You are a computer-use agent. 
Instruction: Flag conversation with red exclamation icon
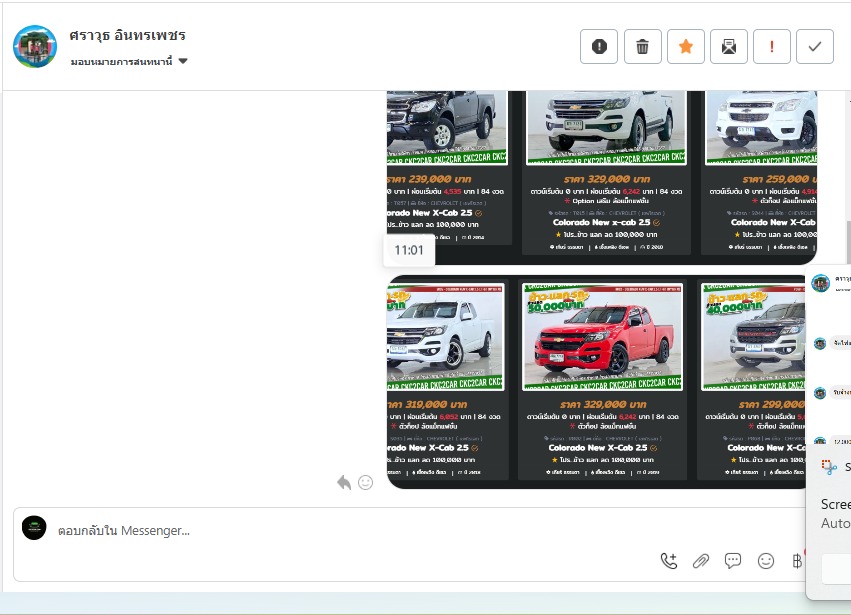[x=772, y=46]
